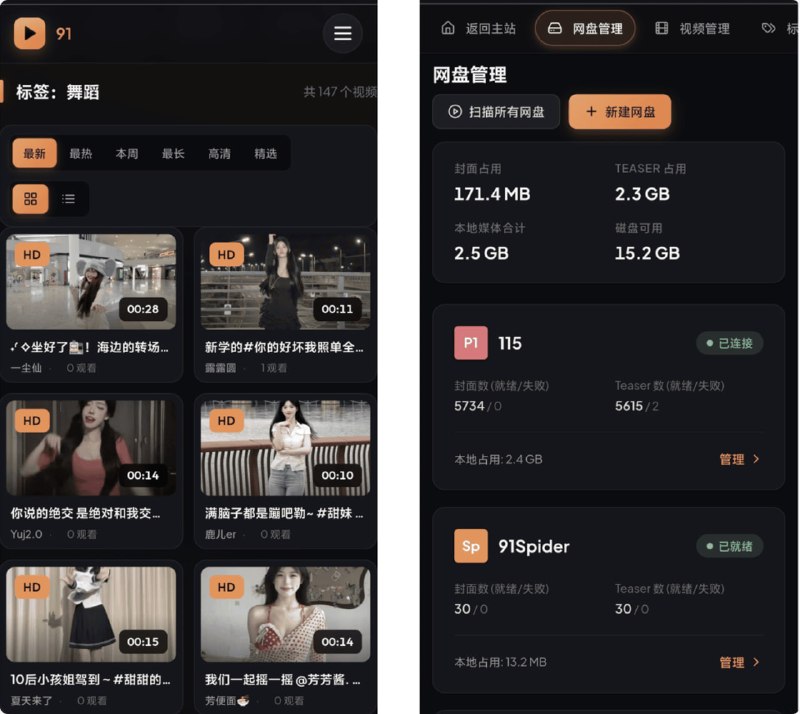
Task: Select the 最热 sort tab
Action: [x=81, y=153]
